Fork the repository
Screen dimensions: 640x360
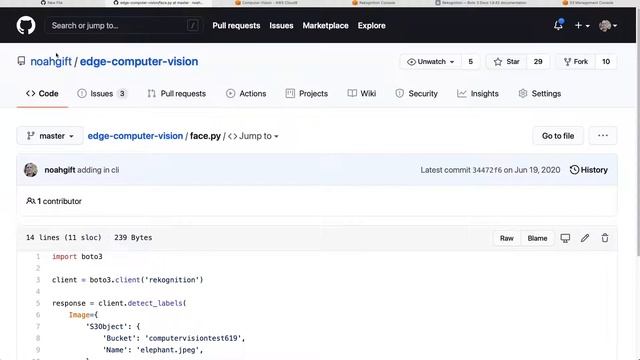coord(576,62)
